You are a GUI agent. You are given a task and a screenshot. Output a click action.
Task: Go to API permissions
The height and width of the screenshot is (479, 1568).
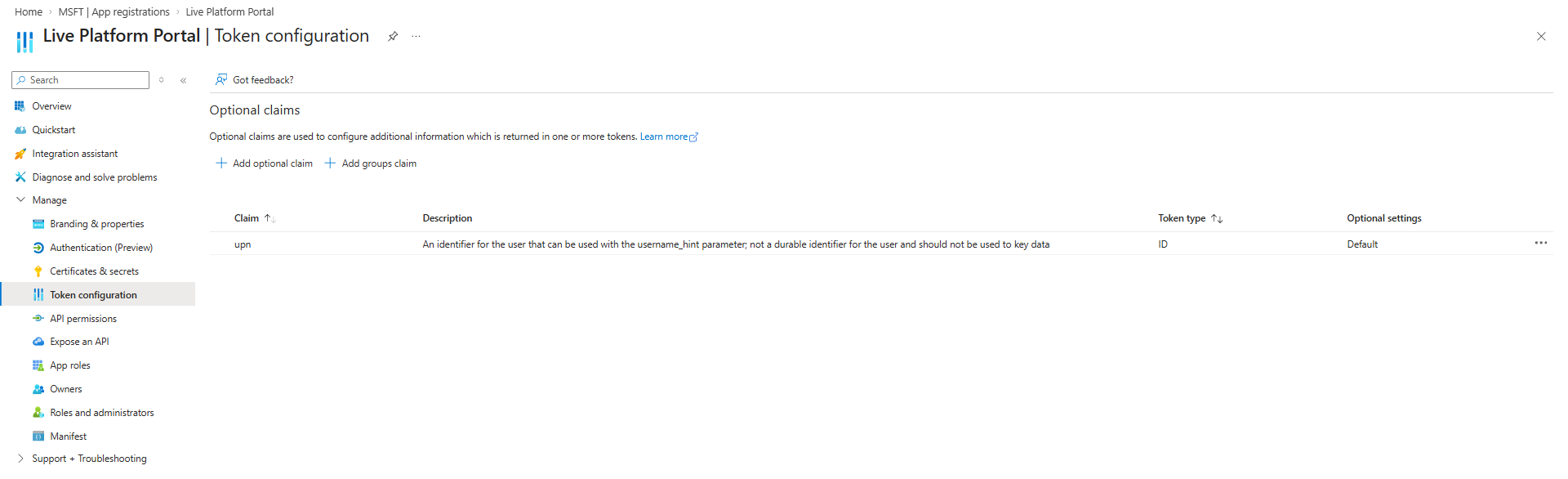click(x=82, y=319)
